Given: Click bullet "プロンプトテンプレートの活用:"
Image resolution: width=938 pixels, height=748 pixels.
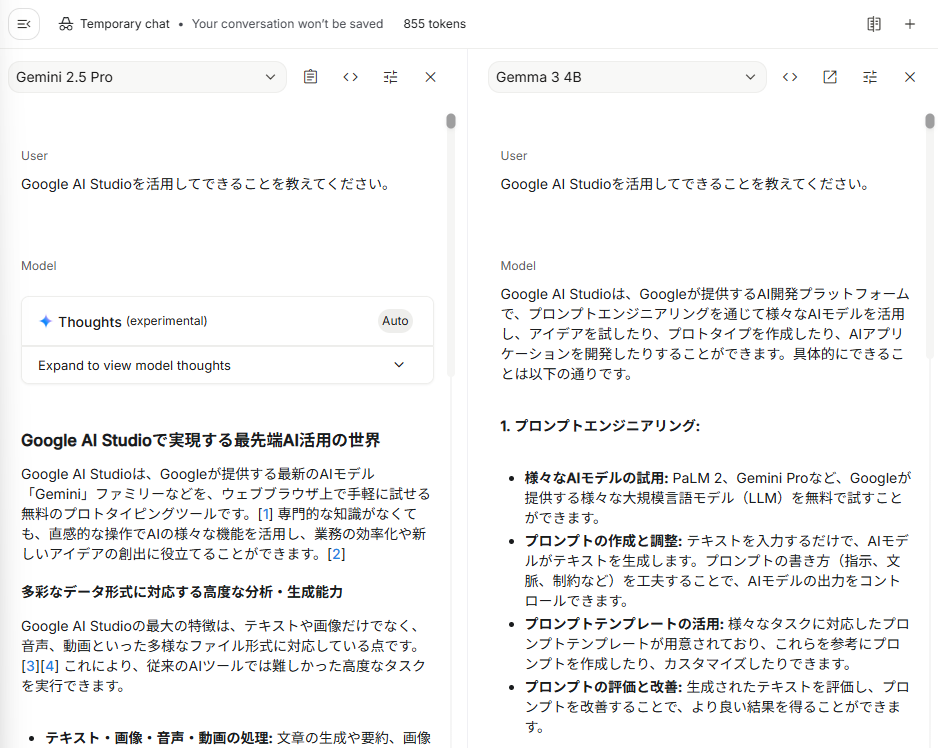Looking at the screenshot, I should [624, 624].
